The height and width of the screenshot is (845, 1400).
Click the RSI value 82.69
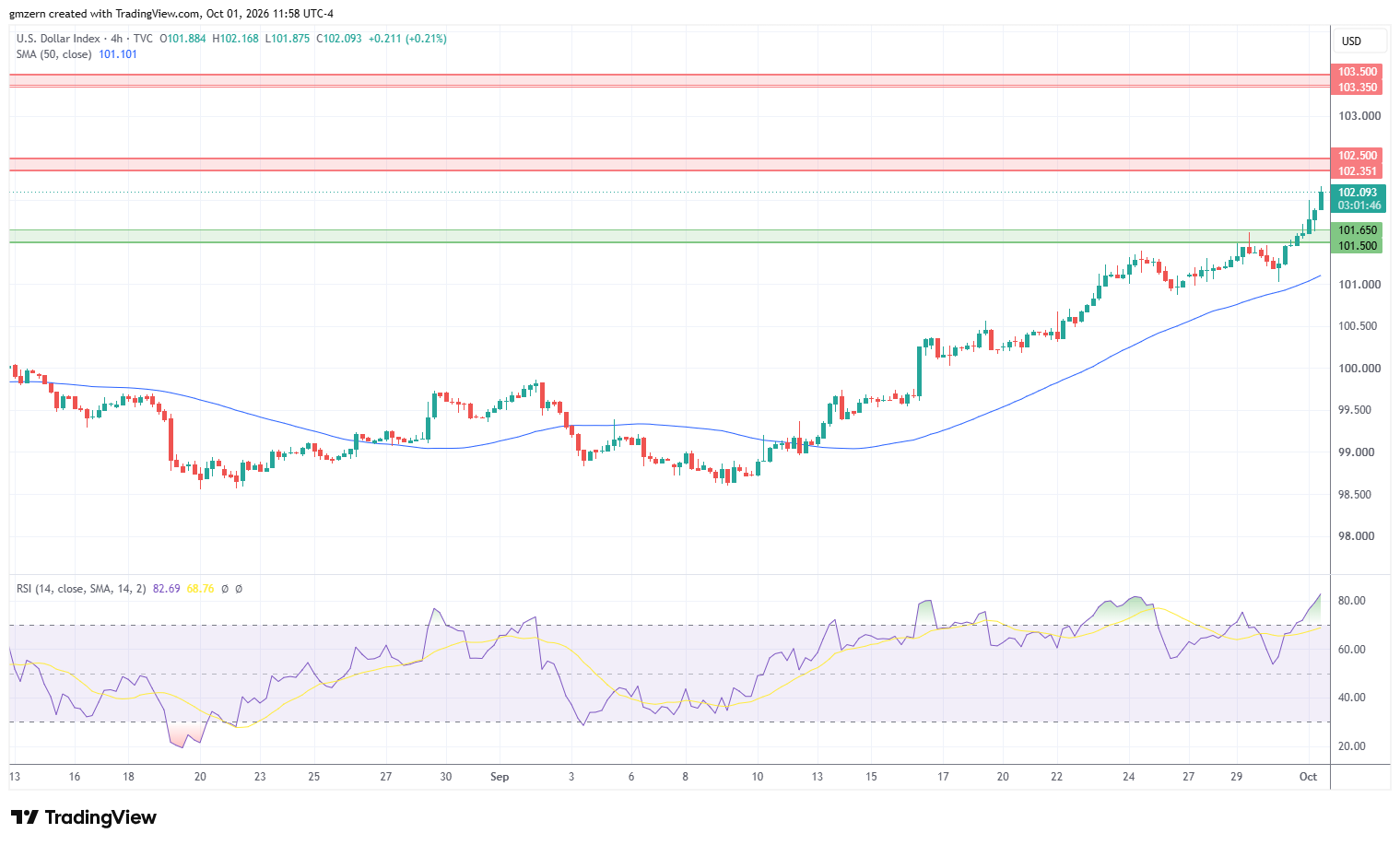point(167,589)
